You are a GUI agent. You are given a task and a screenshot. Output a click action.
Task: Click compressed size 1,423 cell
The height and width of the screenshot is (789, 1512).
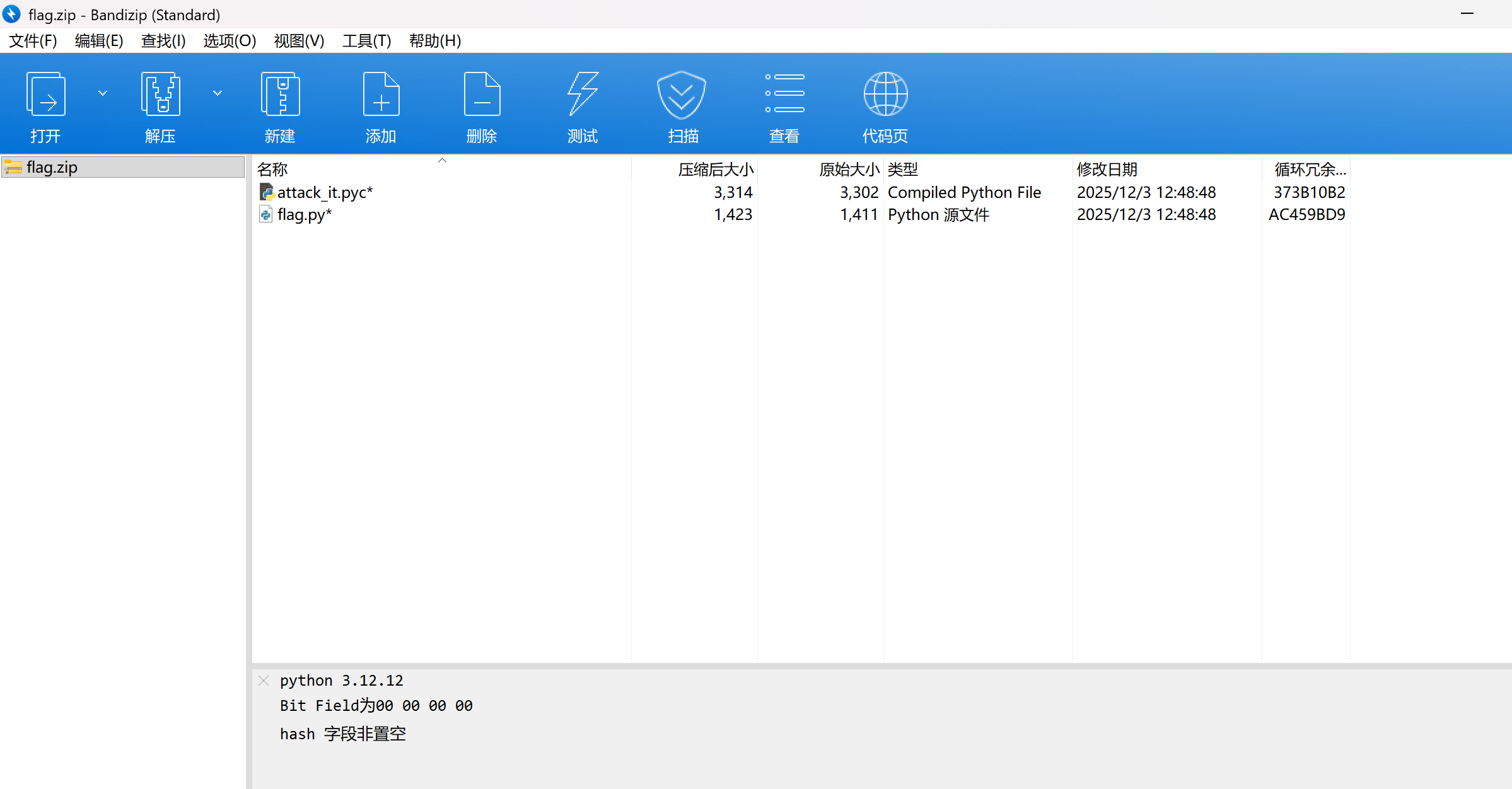733,214
